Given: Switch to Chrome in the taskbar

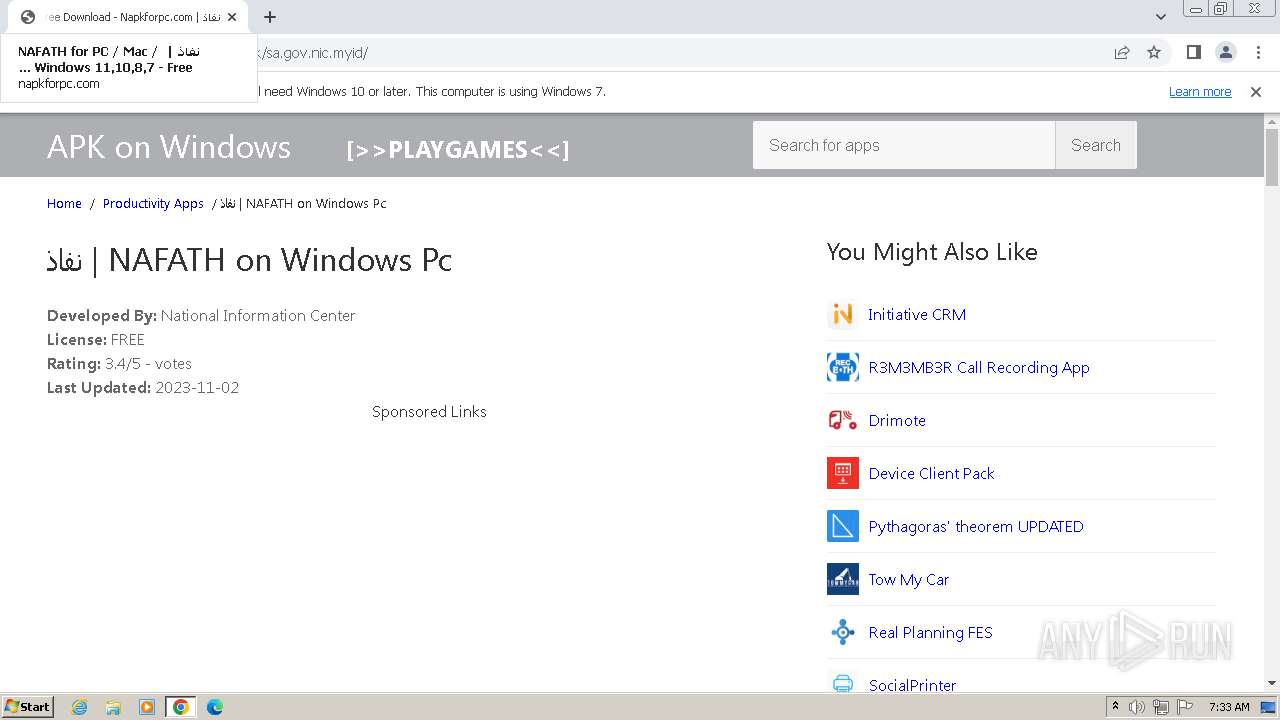Looking at the screenshot, I should pyautogui.click(x=180, y=707).
